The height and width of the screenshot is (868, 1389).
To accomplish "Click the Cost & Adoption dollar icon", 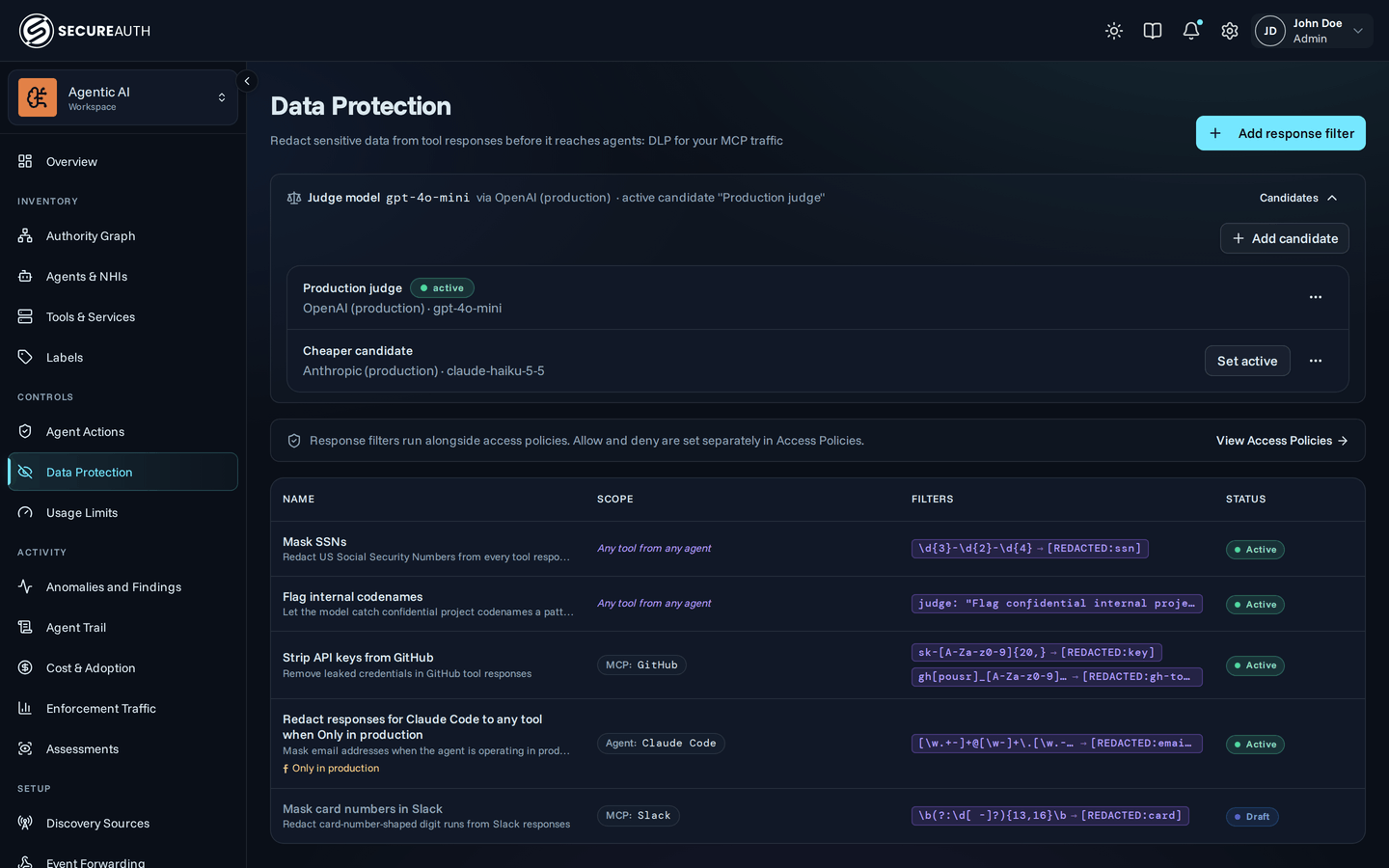I will (25, 667).
